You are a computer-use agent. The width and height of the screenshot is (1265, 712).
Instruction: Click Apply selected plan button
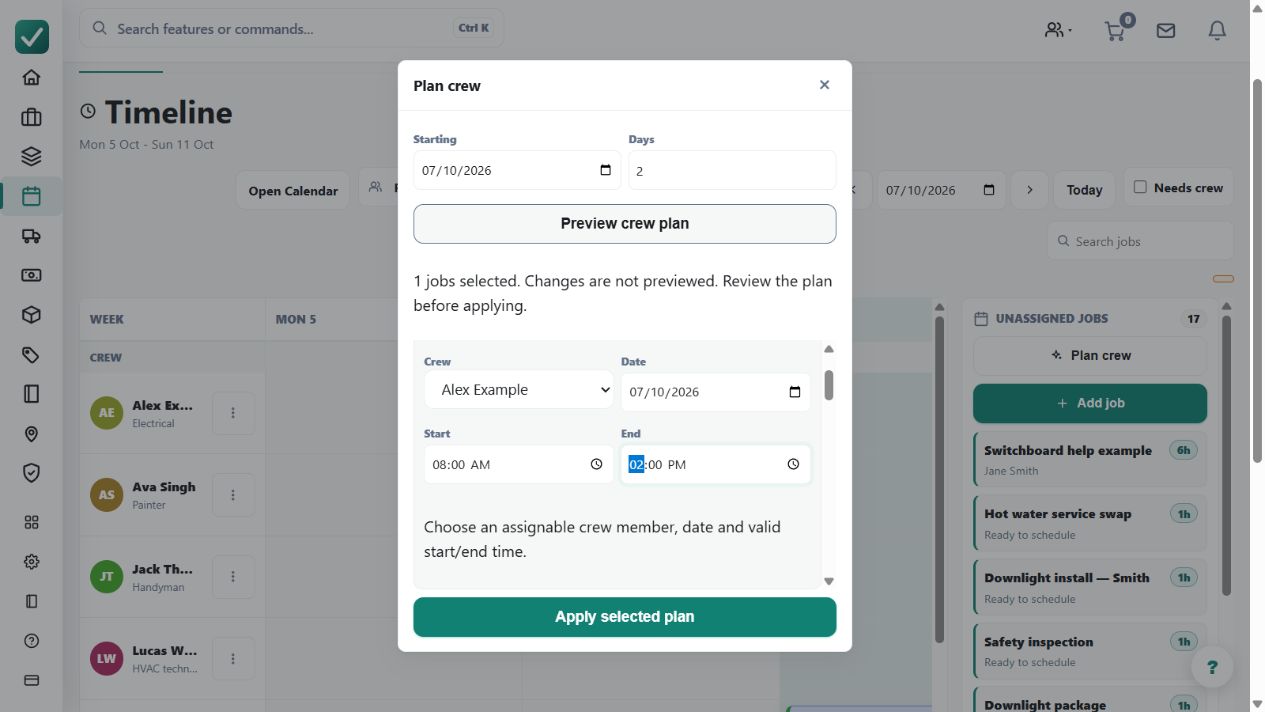tap(625, 617)
